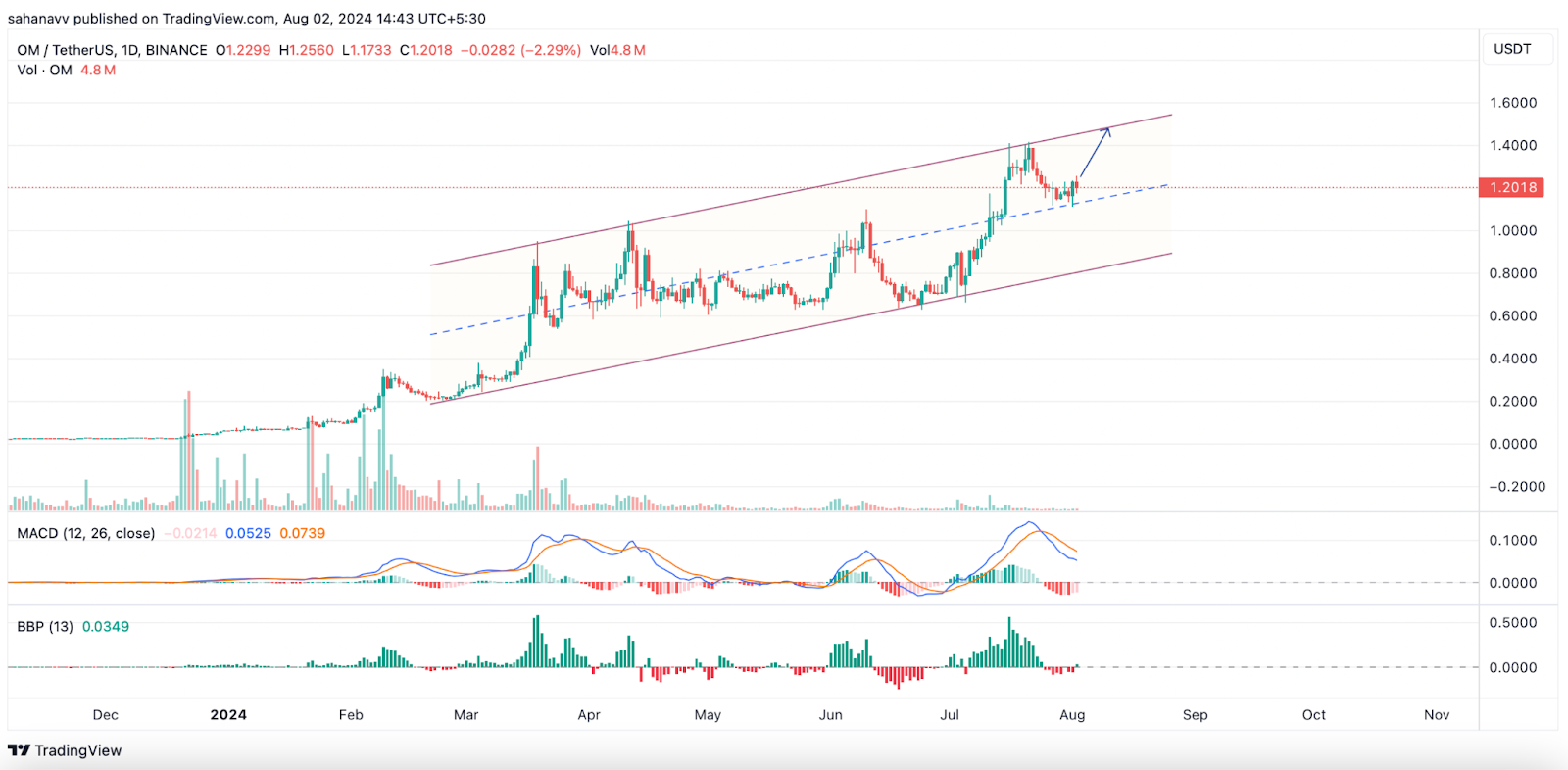Click the L1.1733 low value
Image resolution: width=1568 pixels, height=770 pixels.
pyautogui.click(x=367, y=50)
